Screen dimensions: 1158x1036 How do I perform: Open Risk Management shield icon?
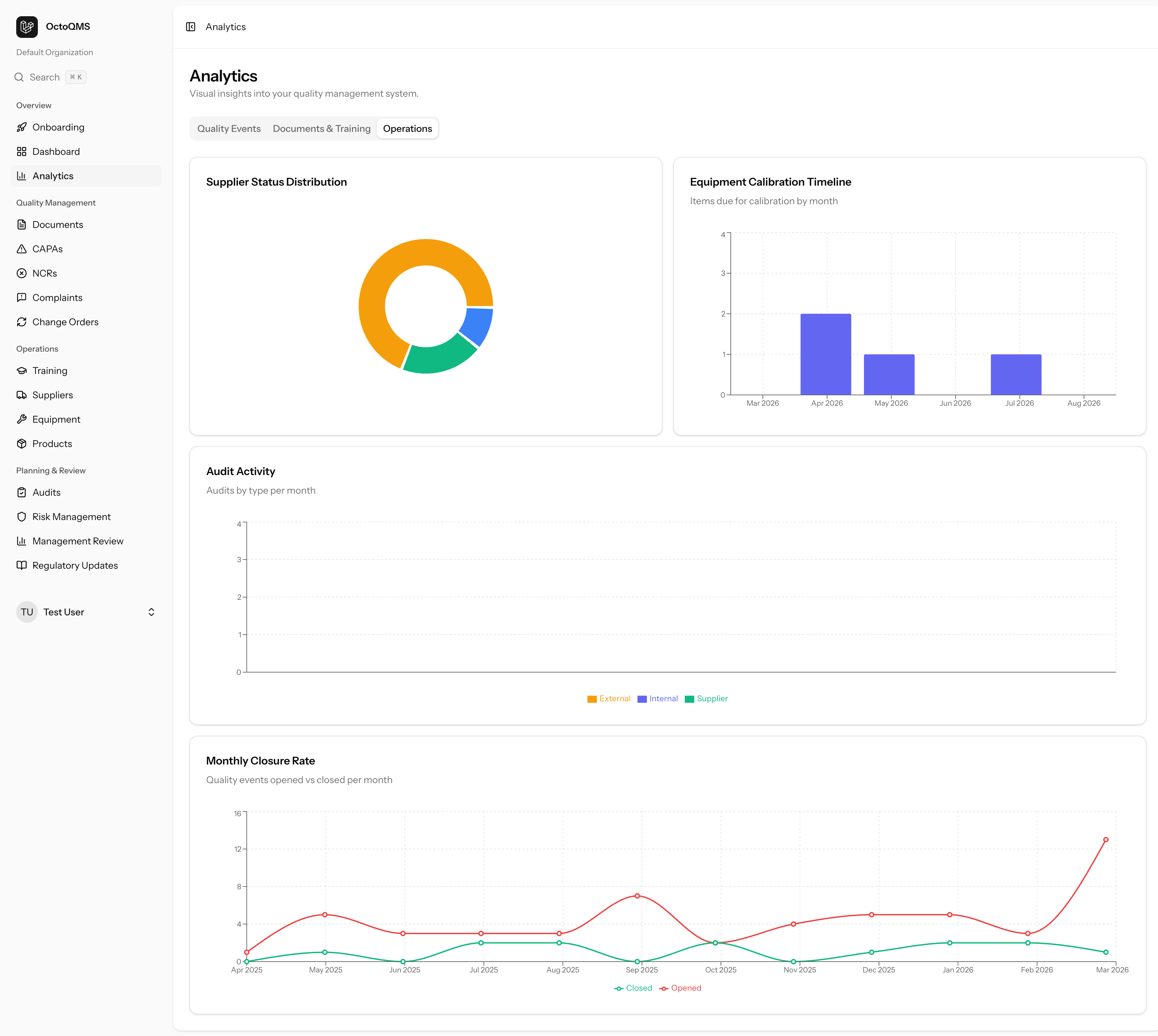[22, 517]
